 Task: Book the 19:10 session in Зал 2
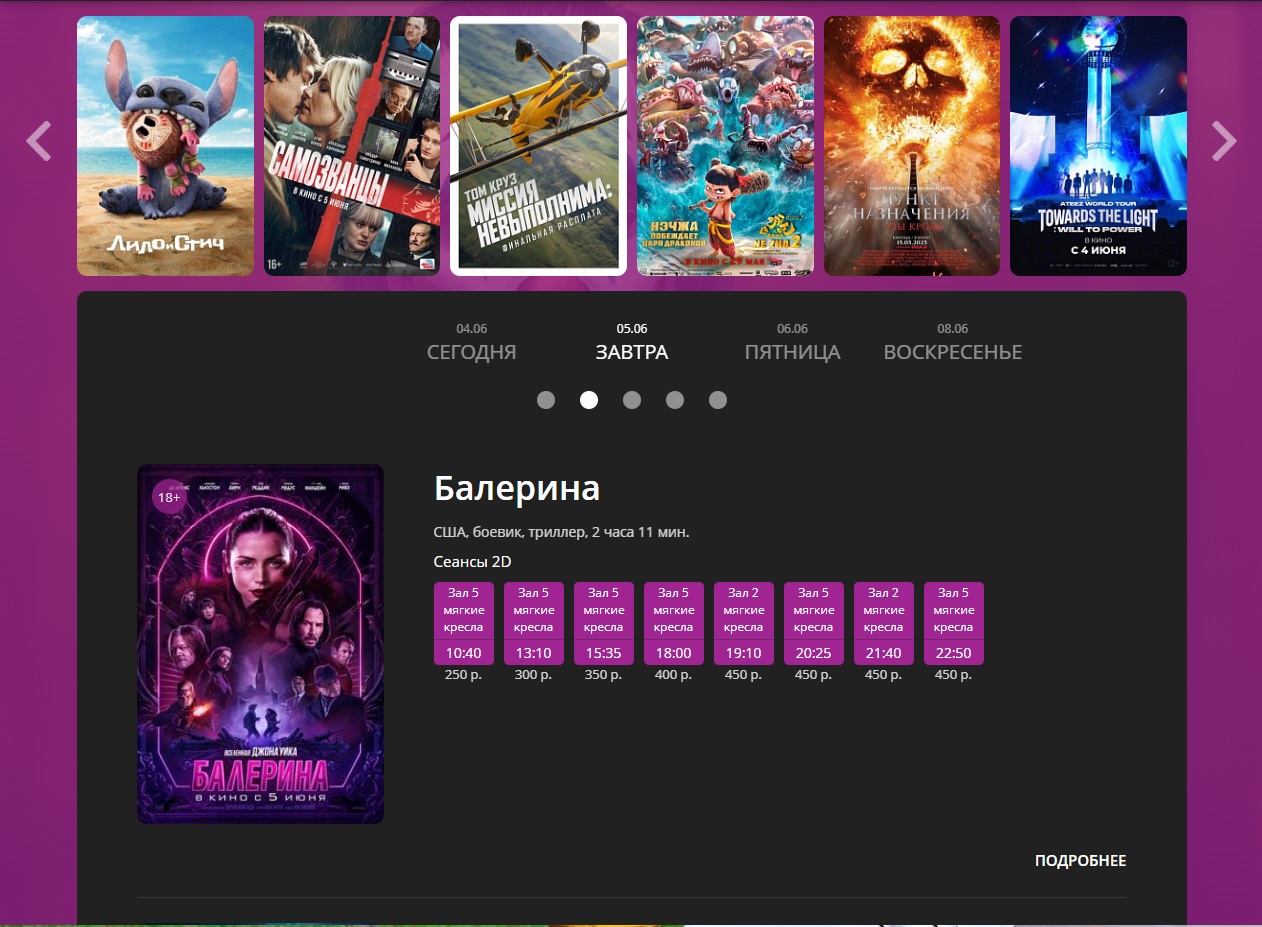coord(744,623)
